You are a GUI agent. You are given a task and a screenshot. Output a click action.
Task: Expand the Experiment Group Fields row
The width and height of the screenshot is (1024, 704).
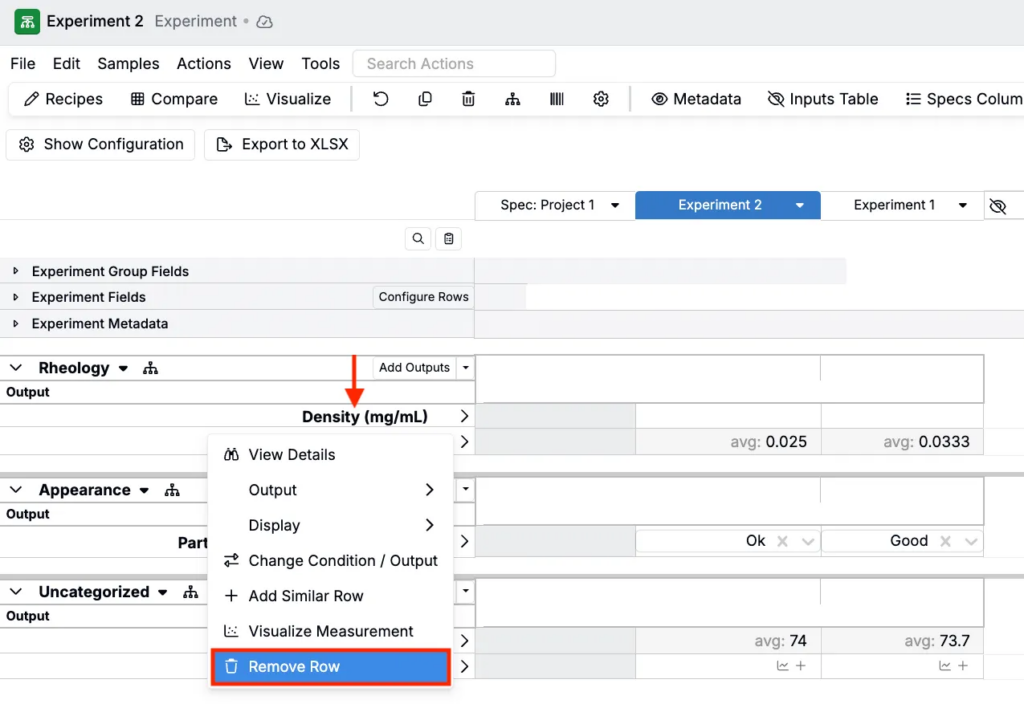pos(15,271)
